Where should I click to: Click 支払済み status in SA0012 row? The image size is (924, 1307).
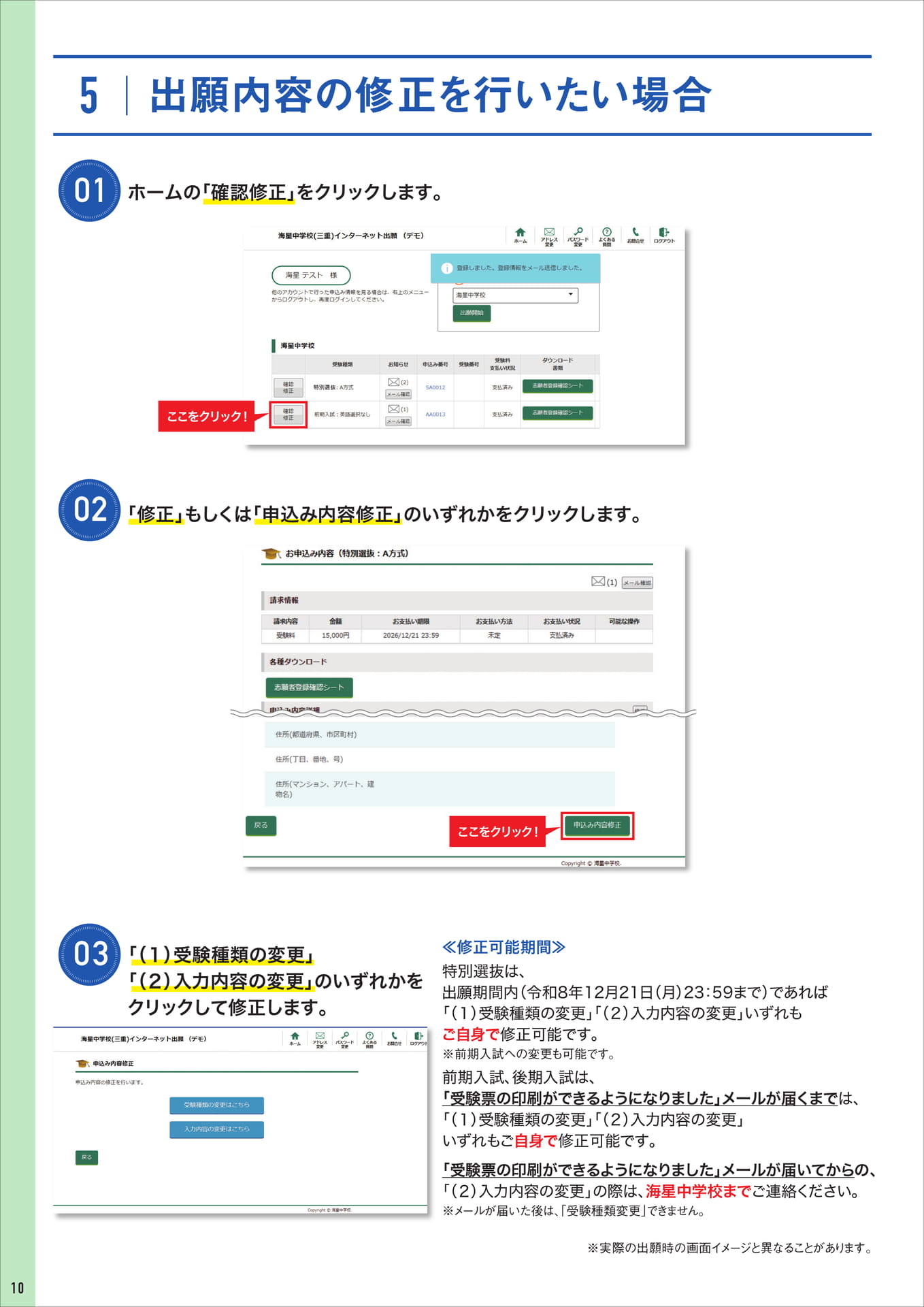click(502, 387)
